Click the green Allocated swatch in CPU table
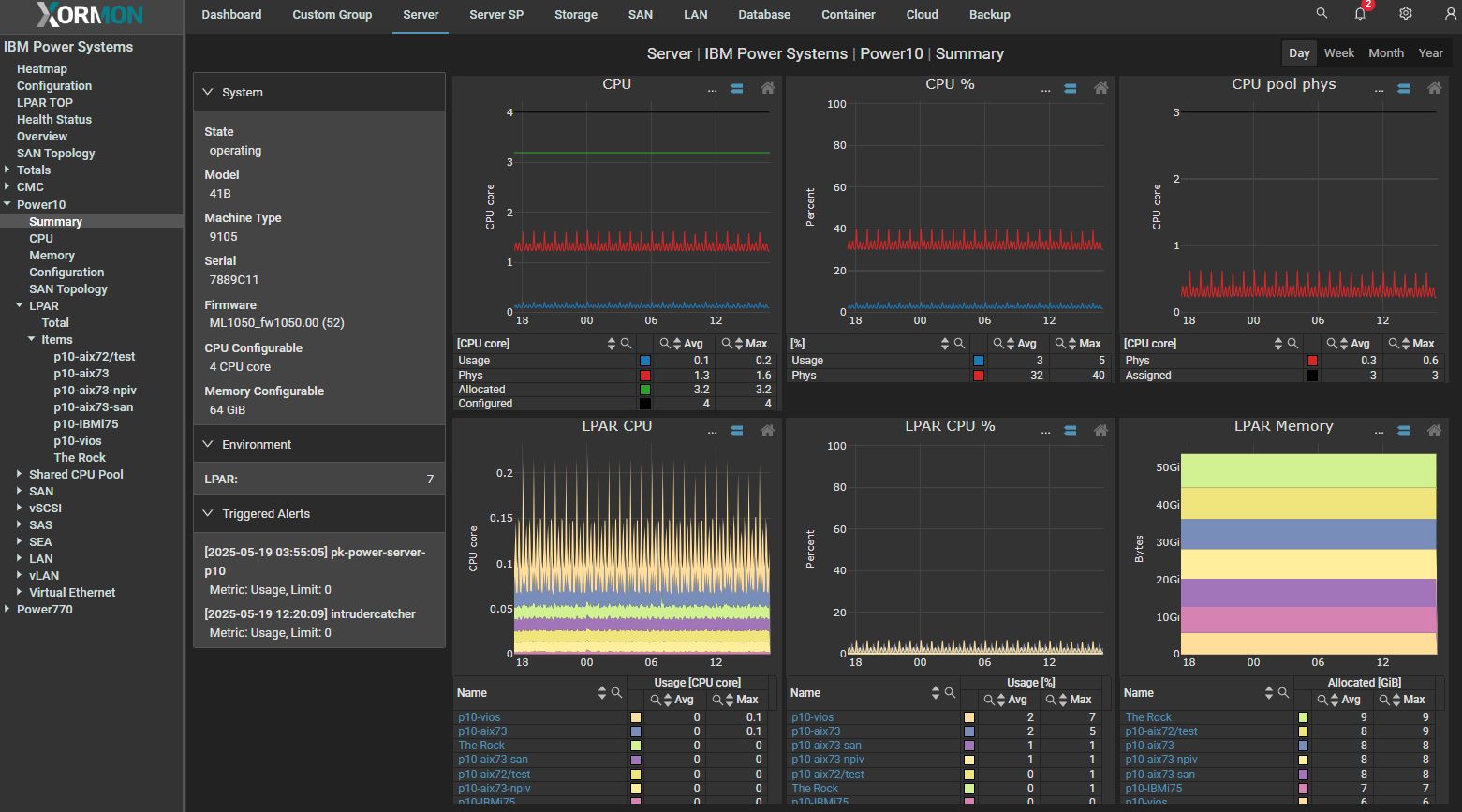The height and width of the screenshot is (812, 1462). tap(644, 390)
